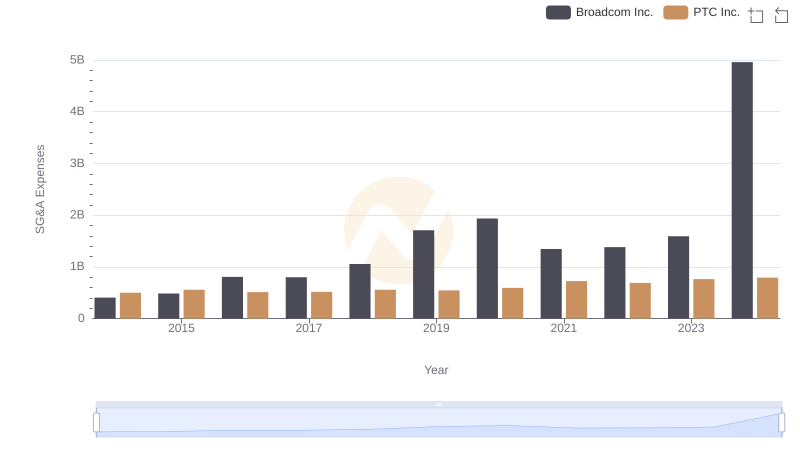The image size is (800, 461).
Task: Click the tallest Broadcom bar for 2024
Action: click(742, 190)
